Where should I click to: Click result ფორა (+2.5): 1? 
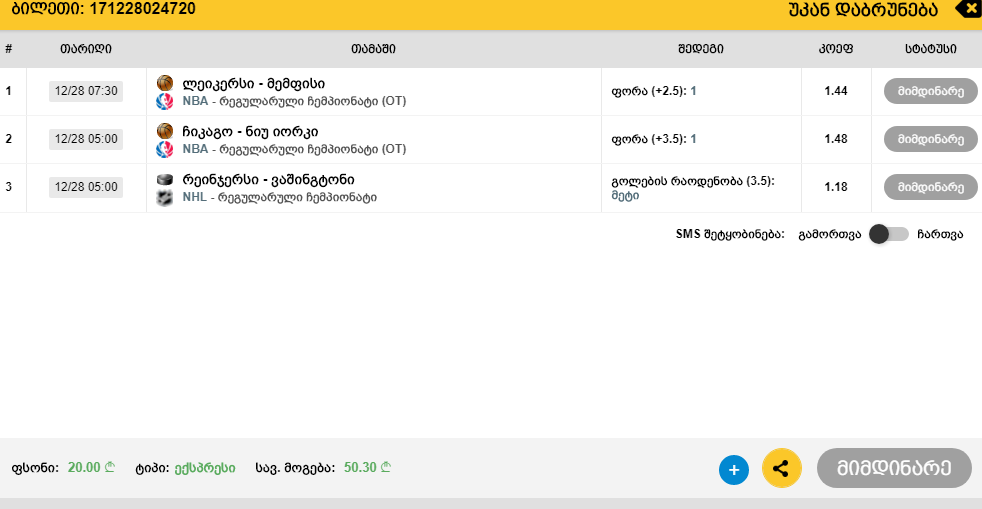point(654,91)
